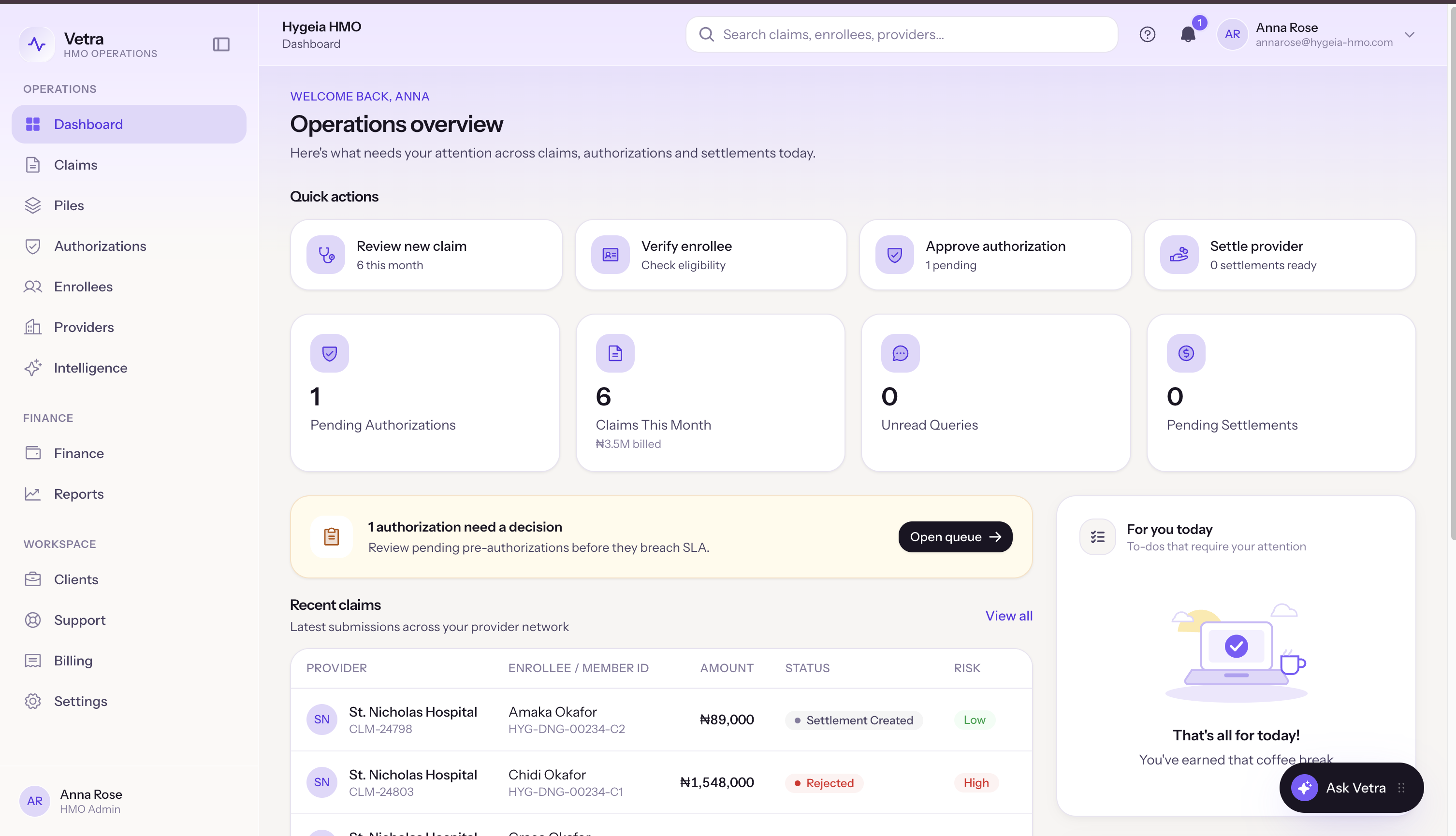Click enrollee name Amaka Okafor
Viewport: 1456px width, 836px height.
553,712
